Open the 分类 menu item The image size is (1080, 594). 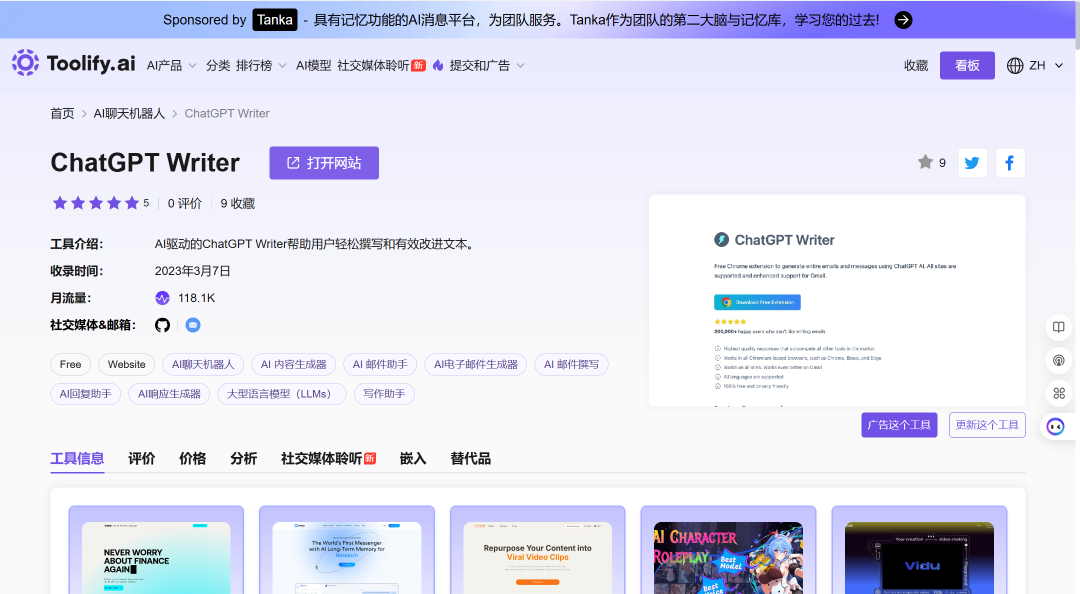(218, 65)
